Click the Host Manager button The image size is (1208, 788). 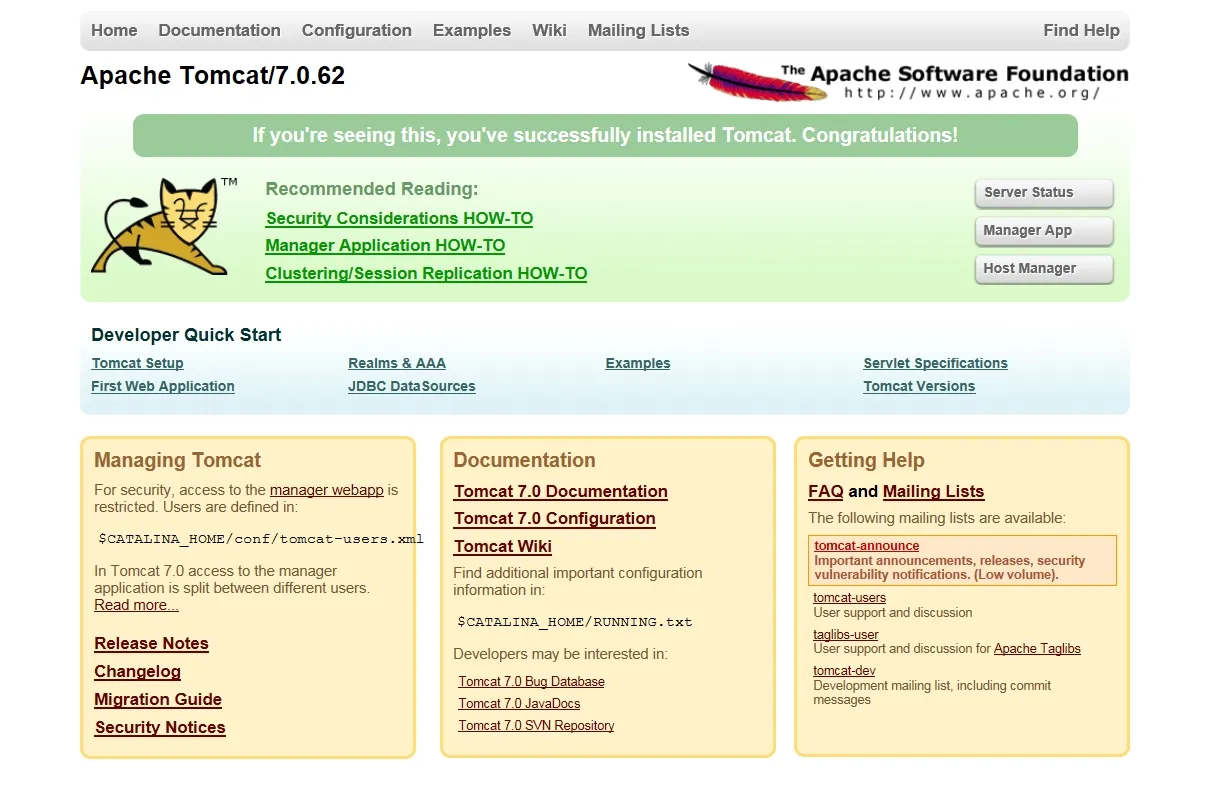(1044, 269)
